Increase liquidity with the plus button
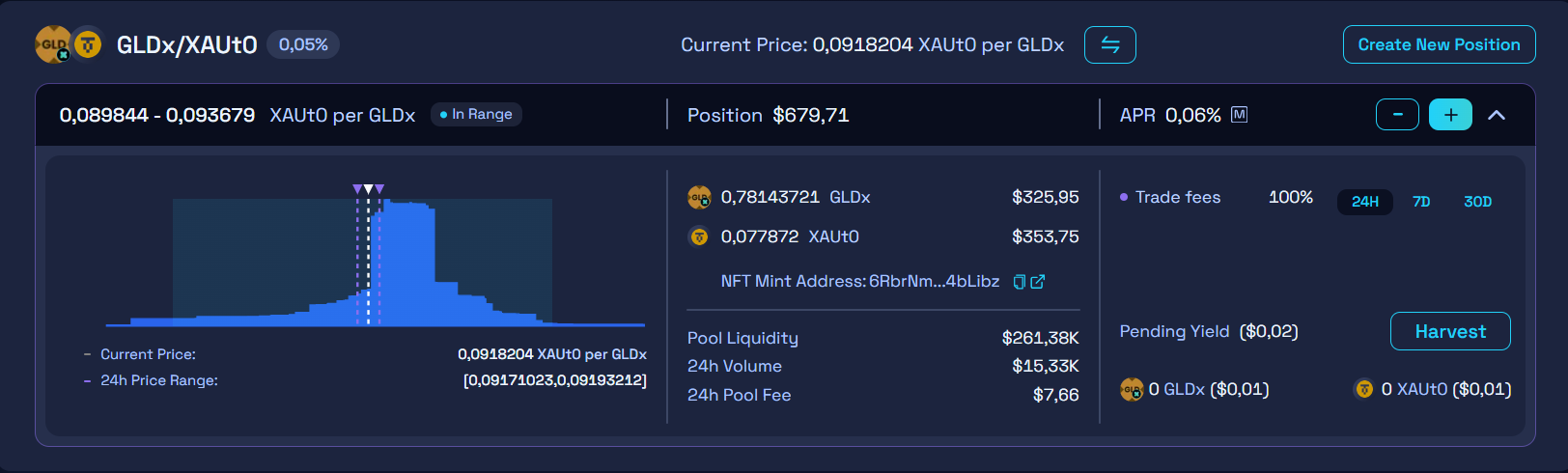1568x473 pixels. coord(1450,114)
